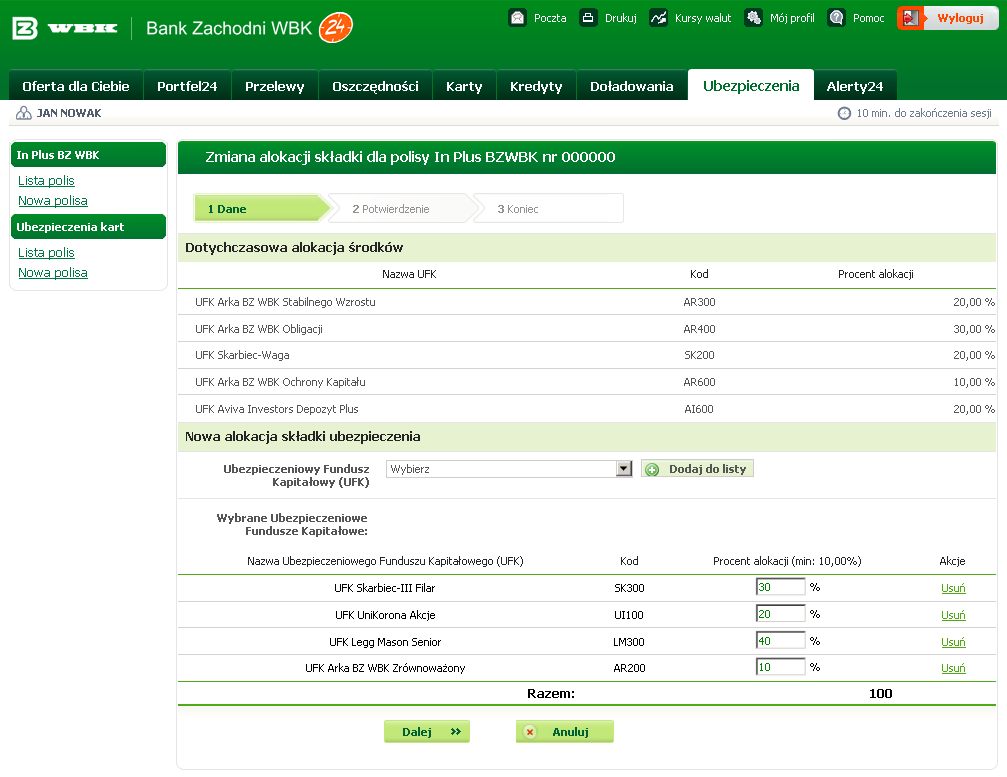Open the Pomoc help icon
This screenshot has height=777, width=1007.
pyautogui.click(x=836, y=17)
